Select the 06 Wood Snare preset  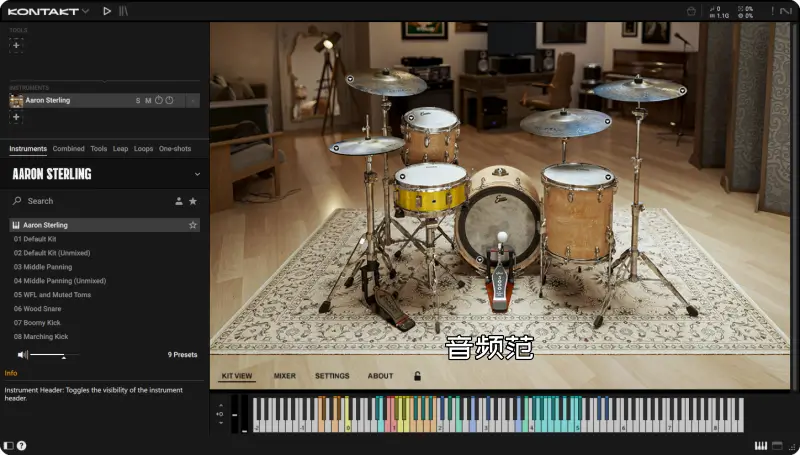tap(37, 309)
